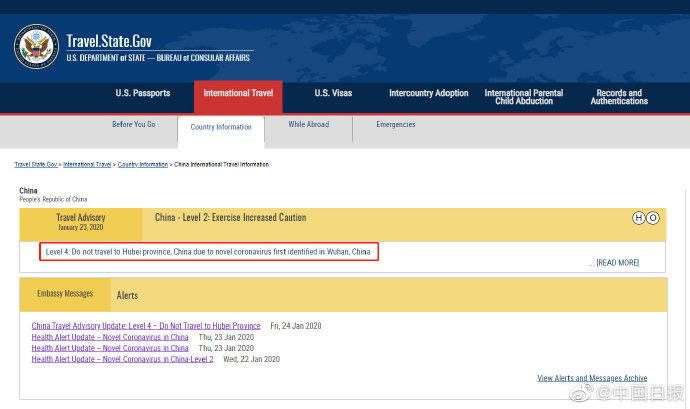Click the H icon in the advisory banner

639,218
